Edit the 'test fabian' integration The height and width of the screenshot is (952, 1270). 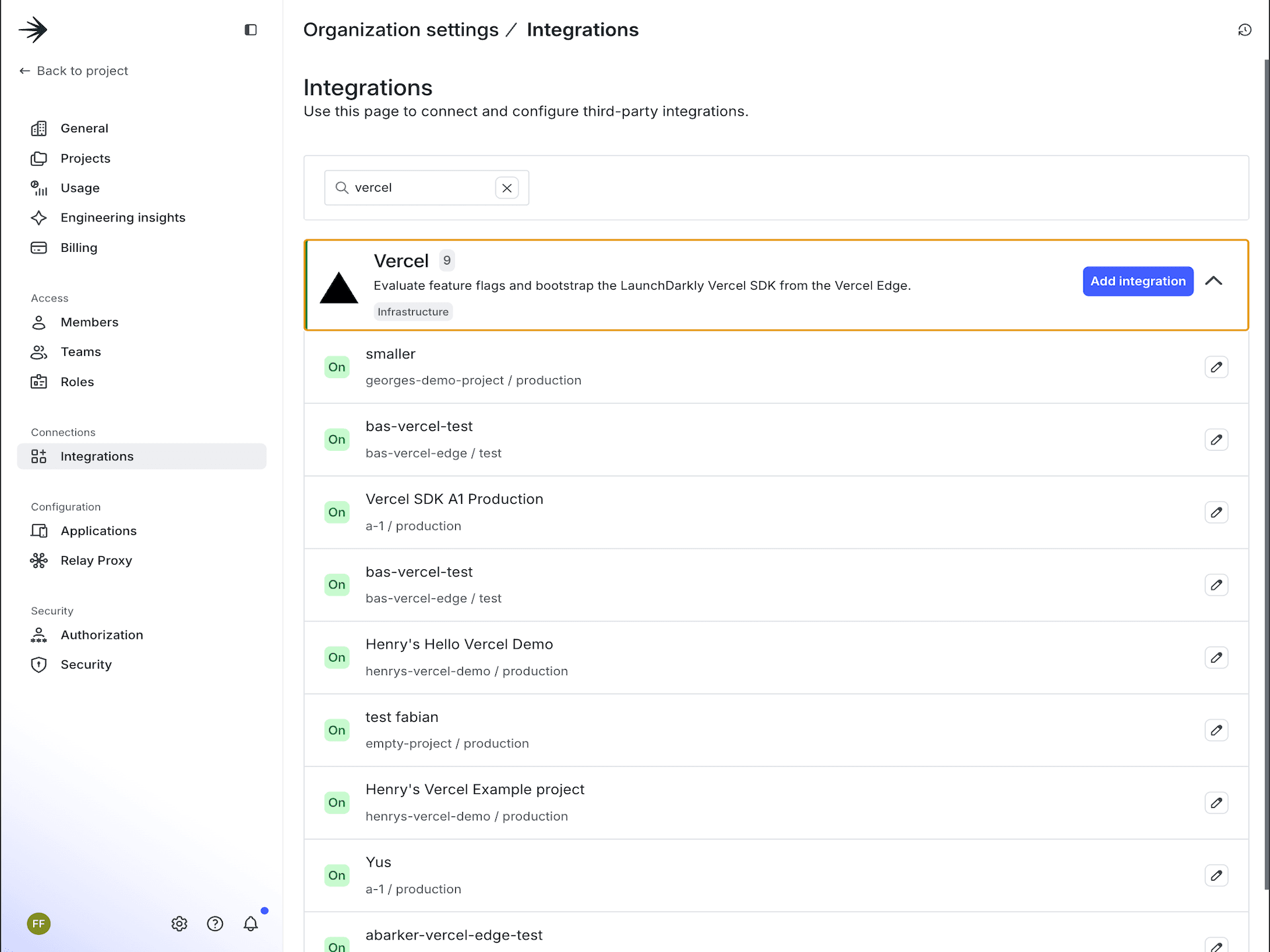pos(1216,730)
